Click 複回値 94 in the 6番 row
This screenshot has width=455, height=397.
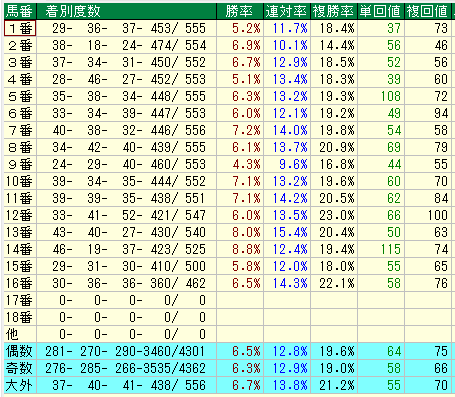tap(441, 113)
